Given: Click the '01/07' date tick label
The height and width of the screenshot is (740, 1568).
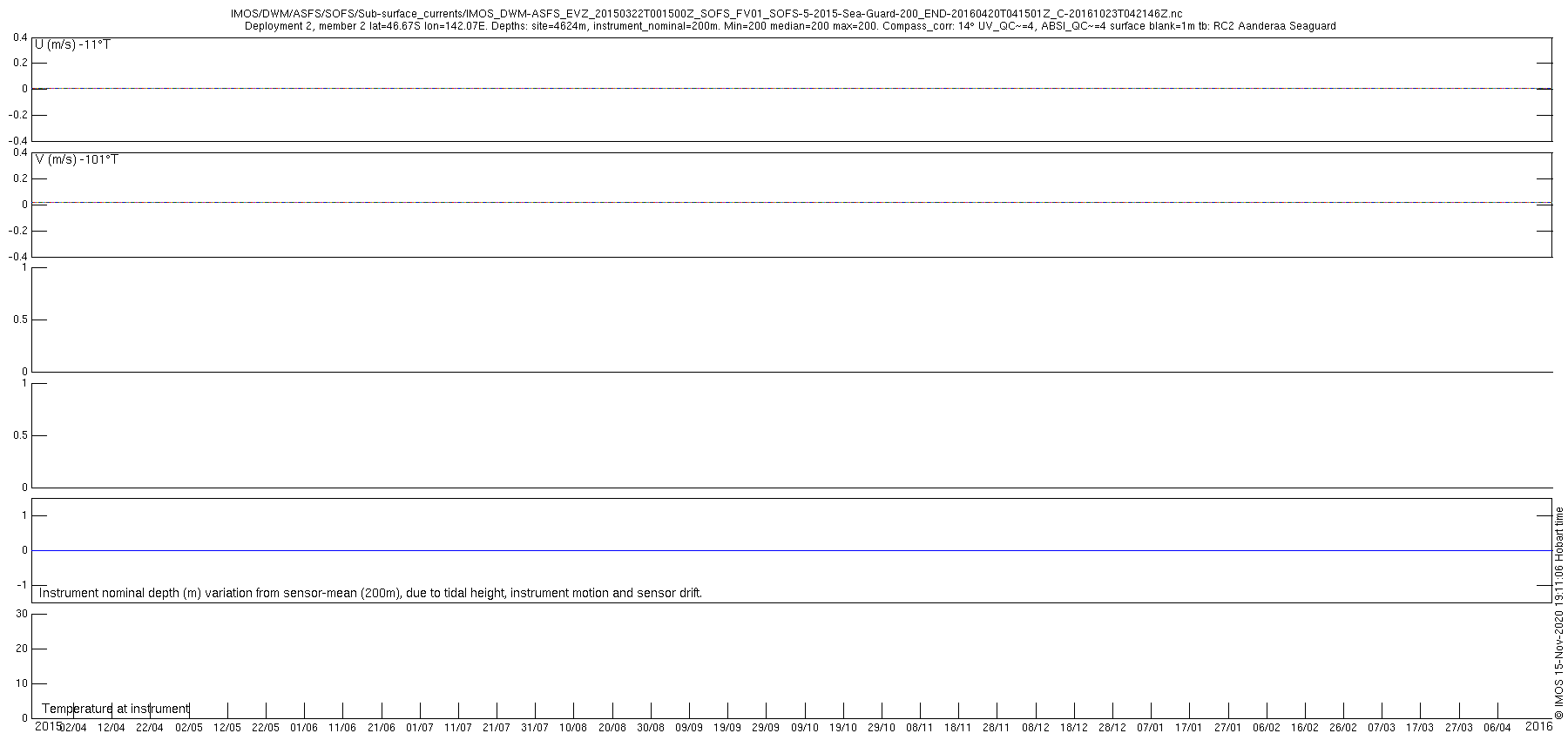Looking at the screenshot, I should tap(420, 728).
